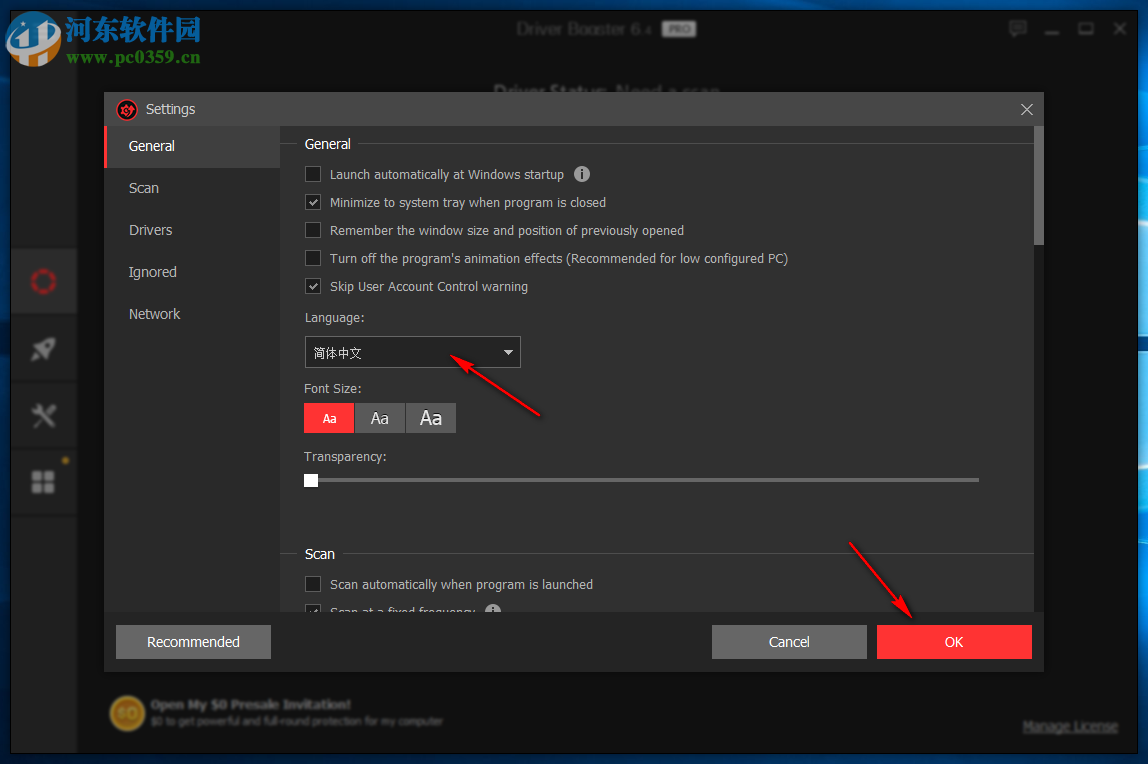The width and height of the screenshot is (1148, 764).
Task: Open the Action Center grid icon in sidebar
Action: 43,482
